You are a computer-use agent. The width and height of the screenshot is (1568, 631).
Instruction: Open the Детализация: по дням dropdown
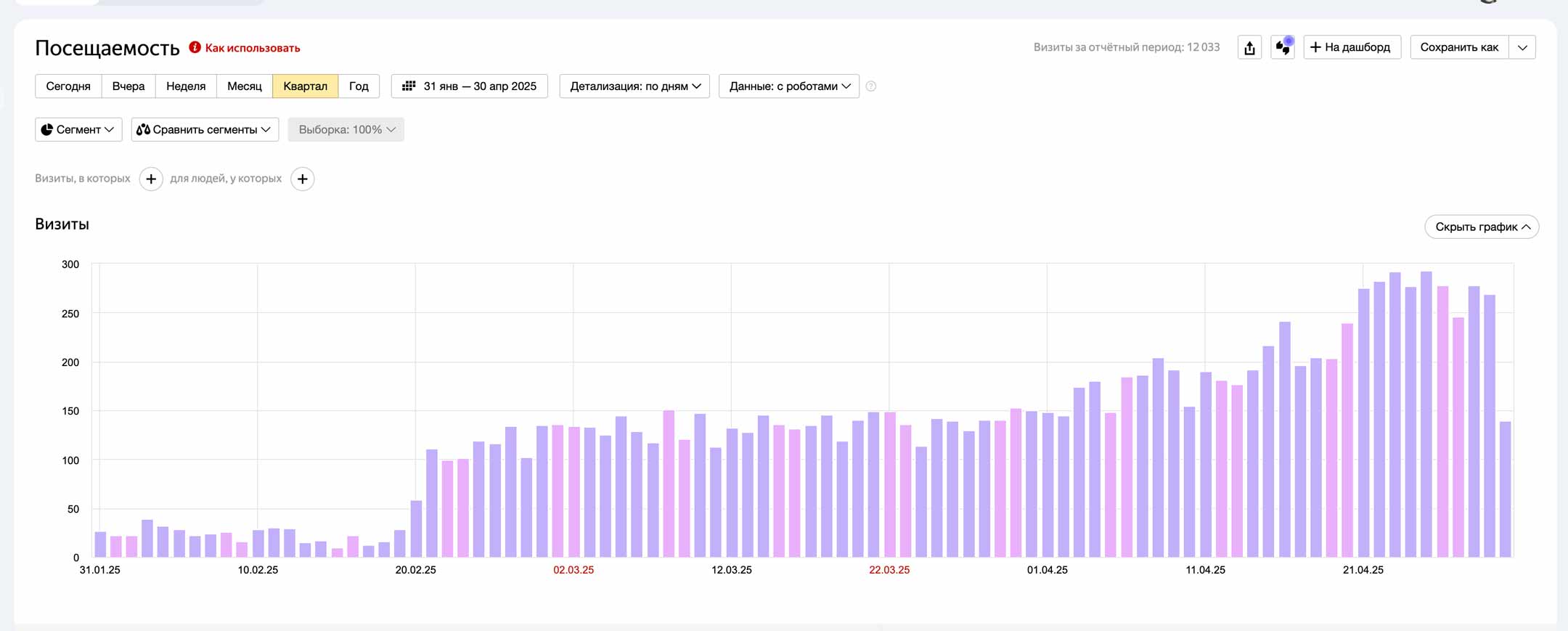coord(634,86)
